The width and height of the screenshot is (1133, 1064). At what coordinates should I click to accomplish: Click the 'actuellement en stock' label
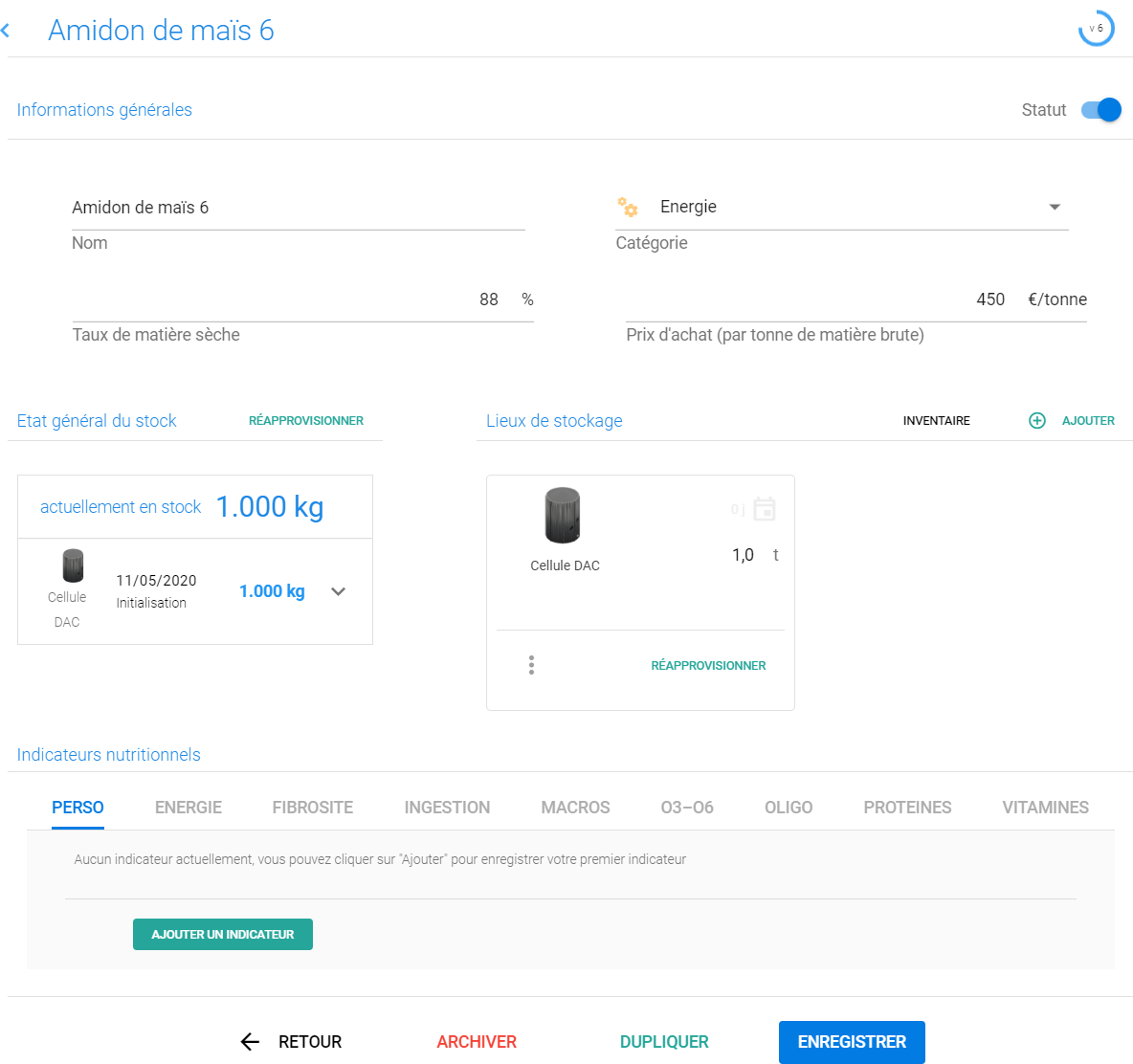pyautogui.click(x=121, y=507)
